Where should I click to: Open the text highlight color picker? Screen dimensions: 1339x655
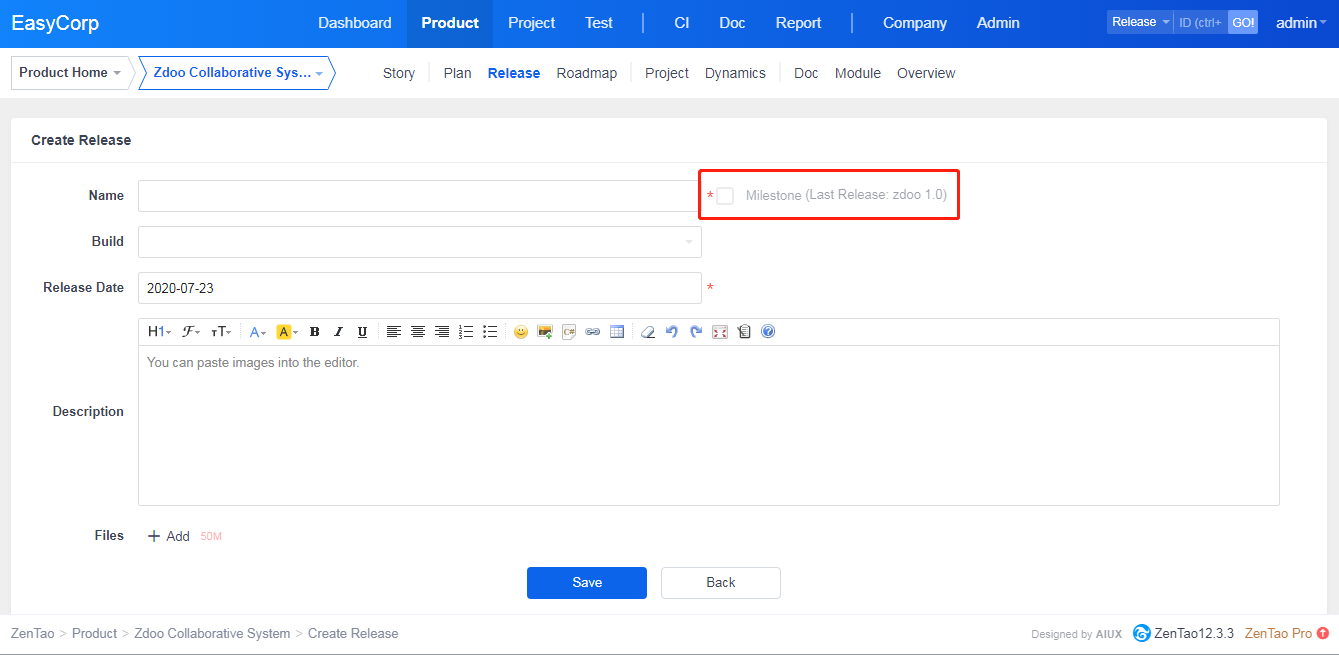[x=287, y=332]
